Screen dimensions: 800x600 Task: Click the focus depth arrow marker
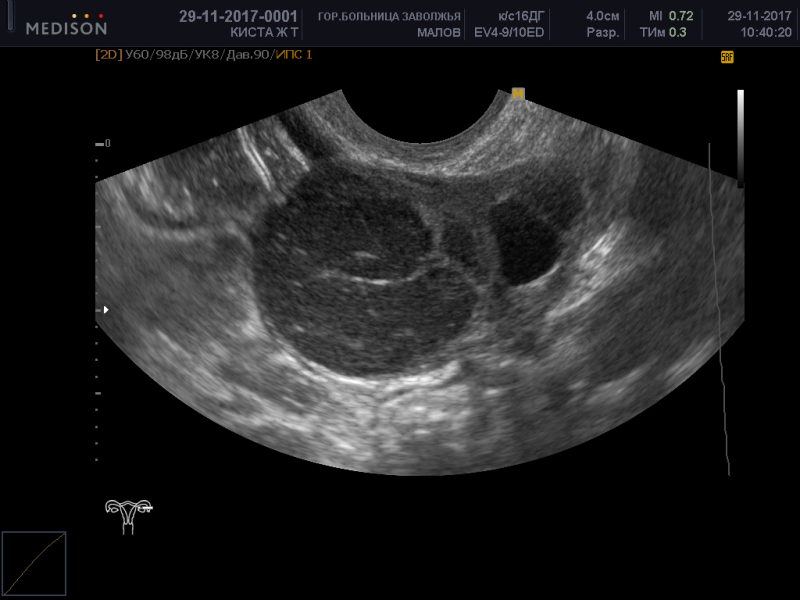coord(106,310)
